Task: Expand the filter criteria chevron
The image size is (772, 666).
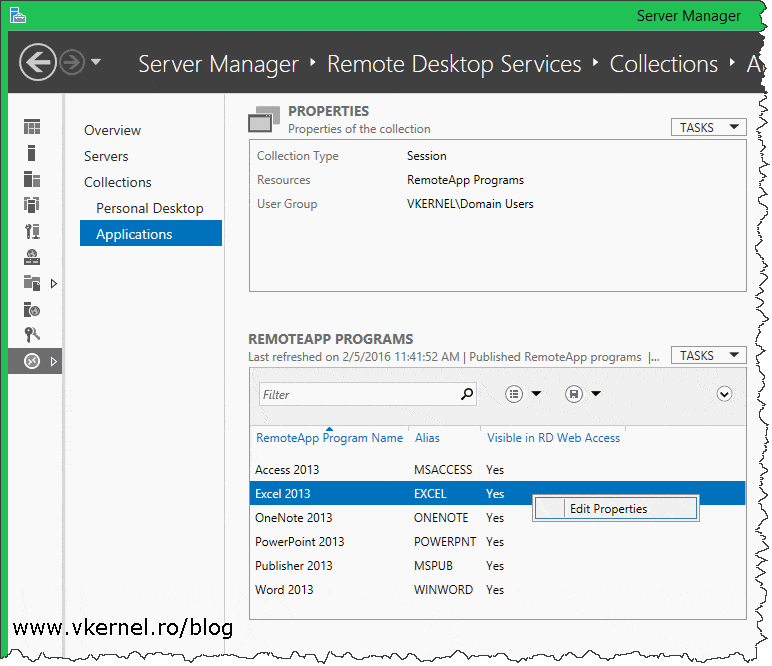Action: (724, 394)
